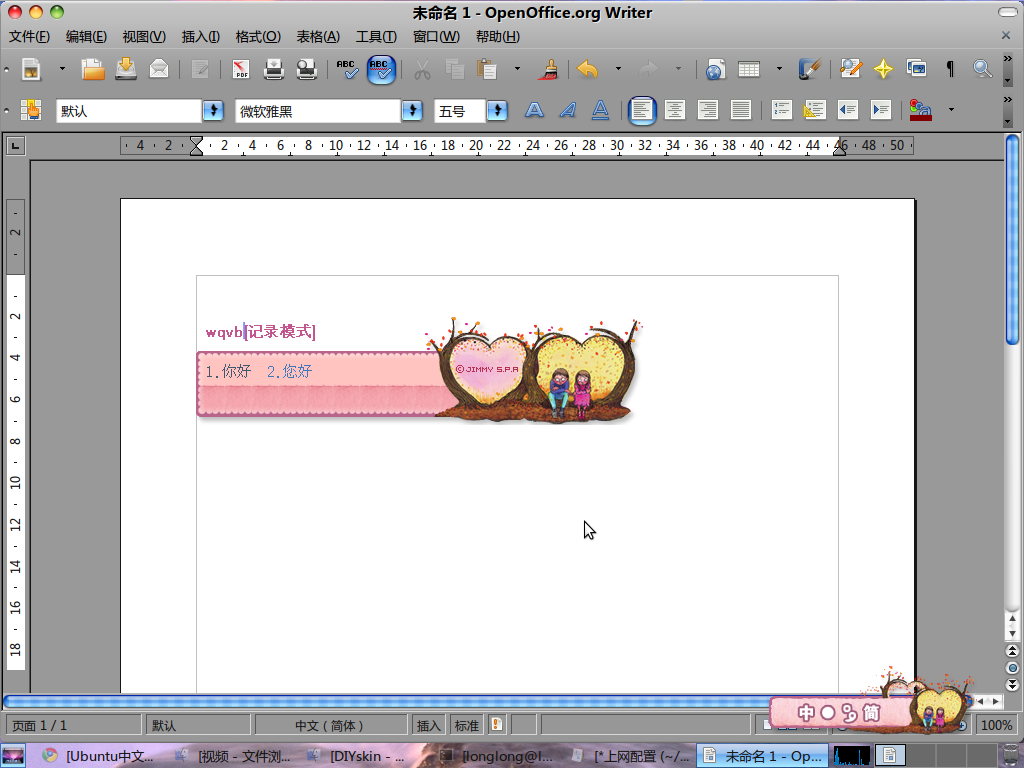Open the 编辑(E) menu
This screenshot has height=768, width=1024.
pos(86,37)
